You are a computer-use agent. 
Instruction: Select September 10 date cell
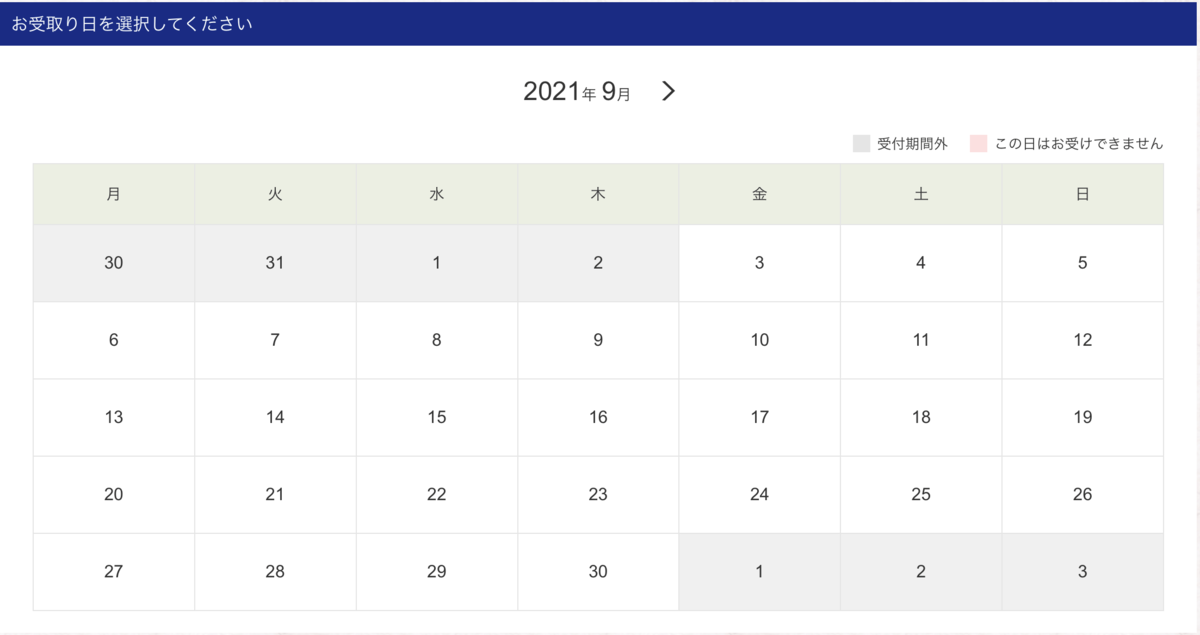click(x=759, y=340)
